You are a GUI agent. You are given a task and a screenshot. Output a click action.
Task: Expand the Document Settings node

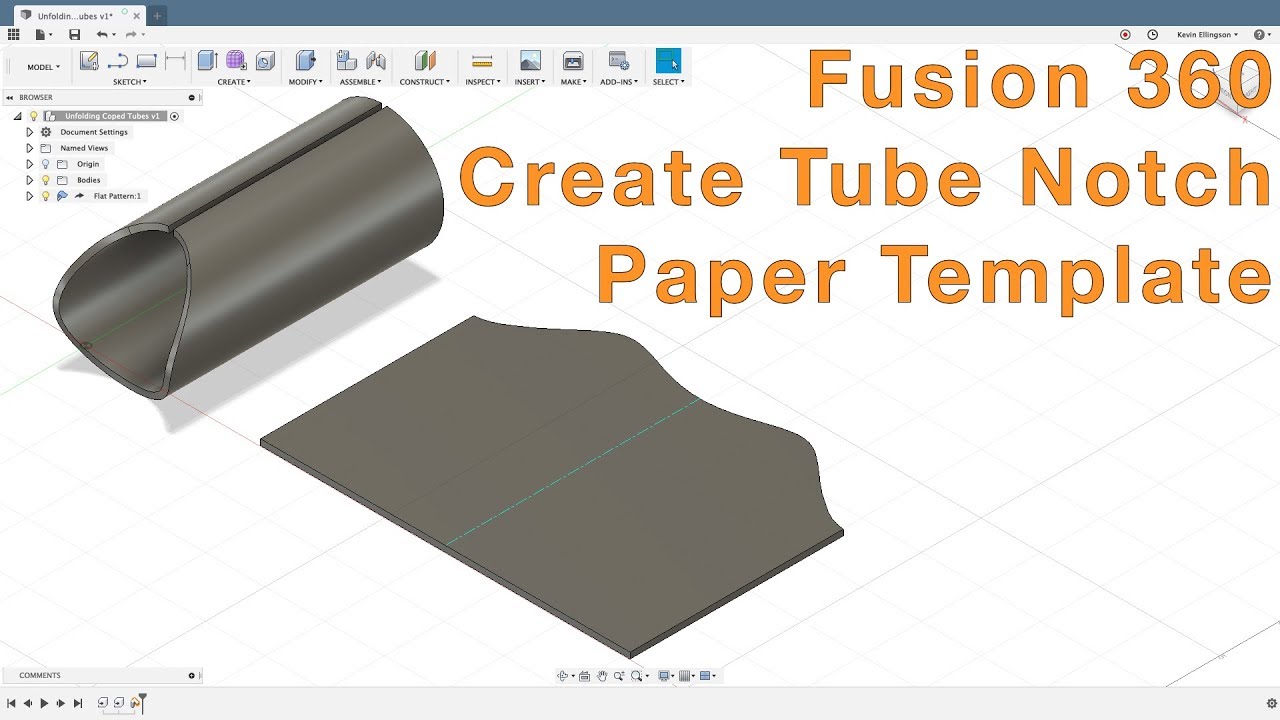(x=29, y=132)
